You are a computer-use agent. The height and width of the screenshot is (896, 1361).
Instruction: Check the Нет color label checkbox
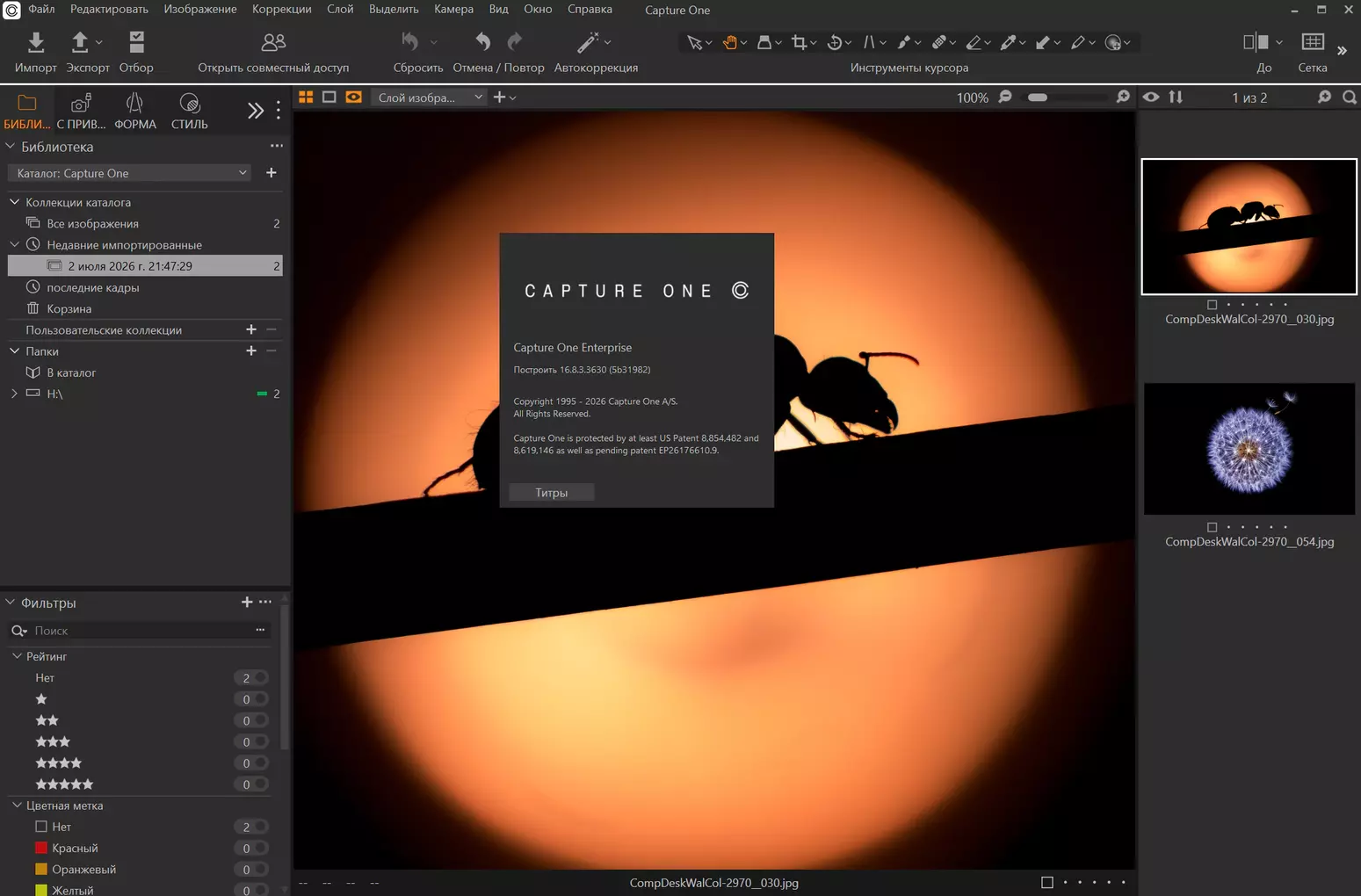coord(40,827)
